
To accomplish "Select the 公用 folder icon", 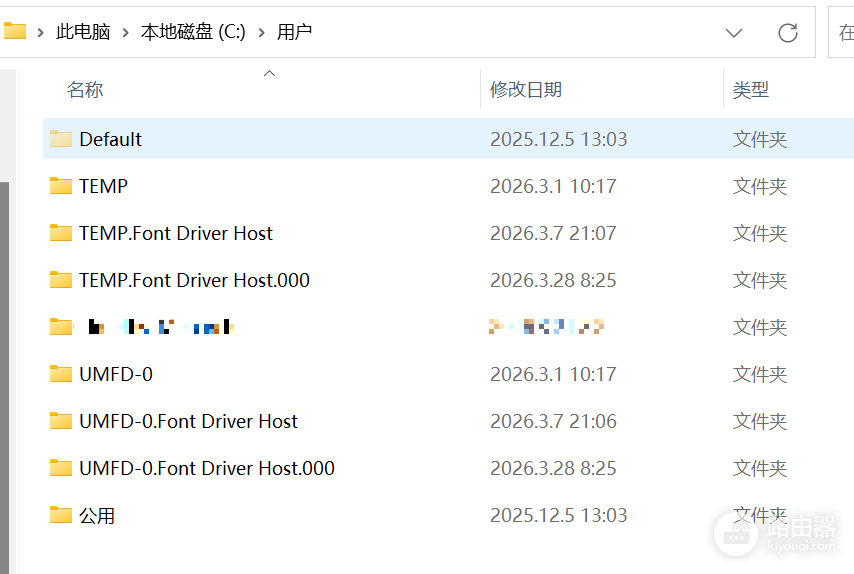I will (x=60, y=515).
